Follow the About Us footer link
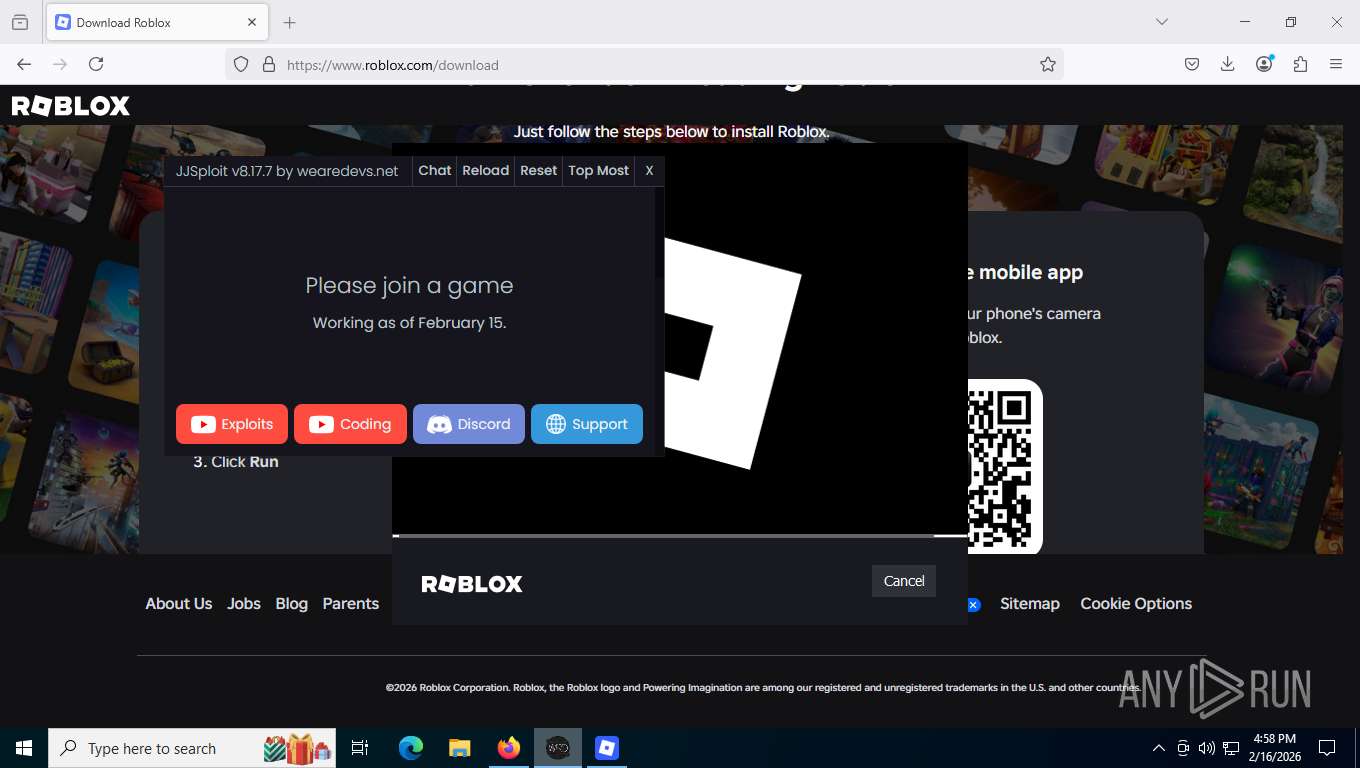Screen dimensions: 1360x768 [x=179, y=604]
